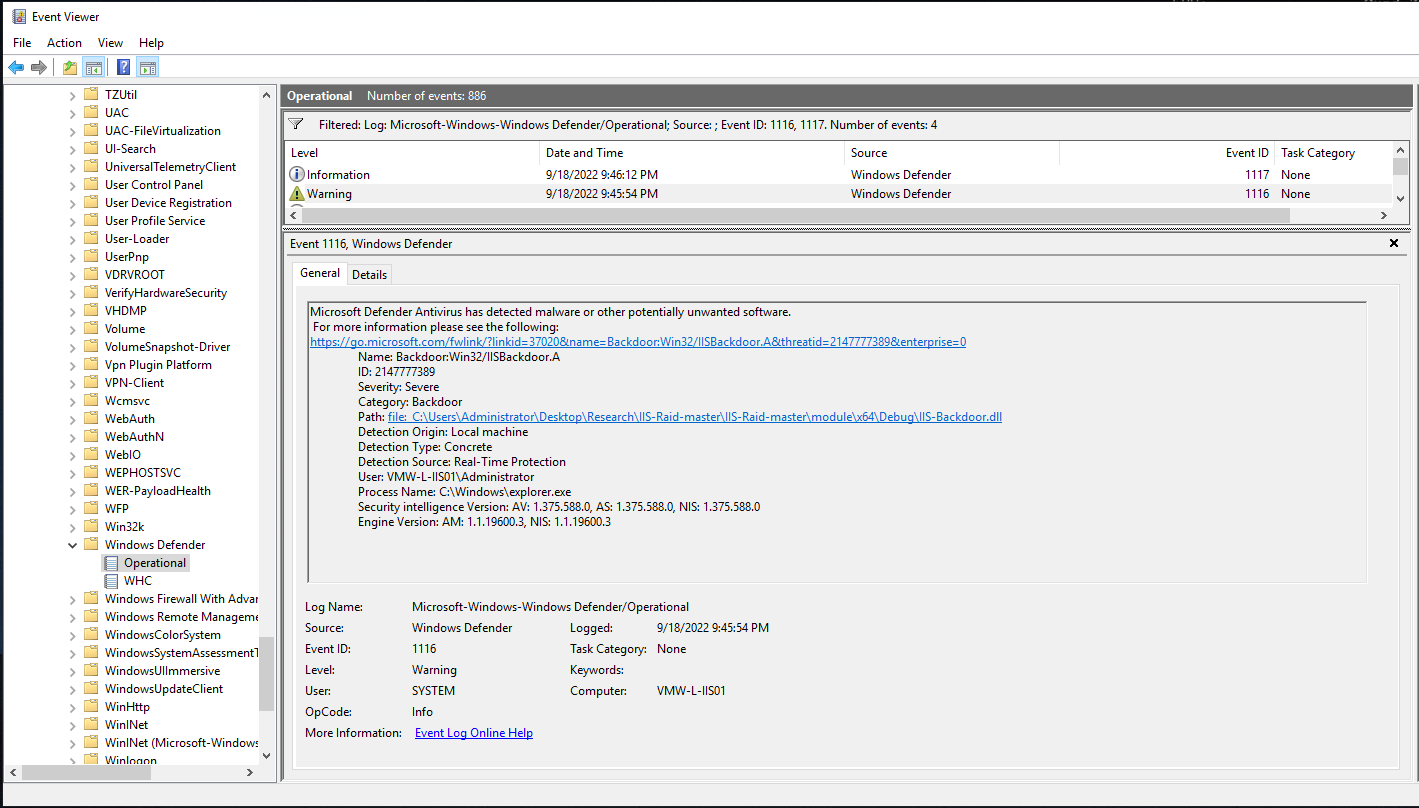Click the Information level icon in 1117 row

click(x=297, y=174)
